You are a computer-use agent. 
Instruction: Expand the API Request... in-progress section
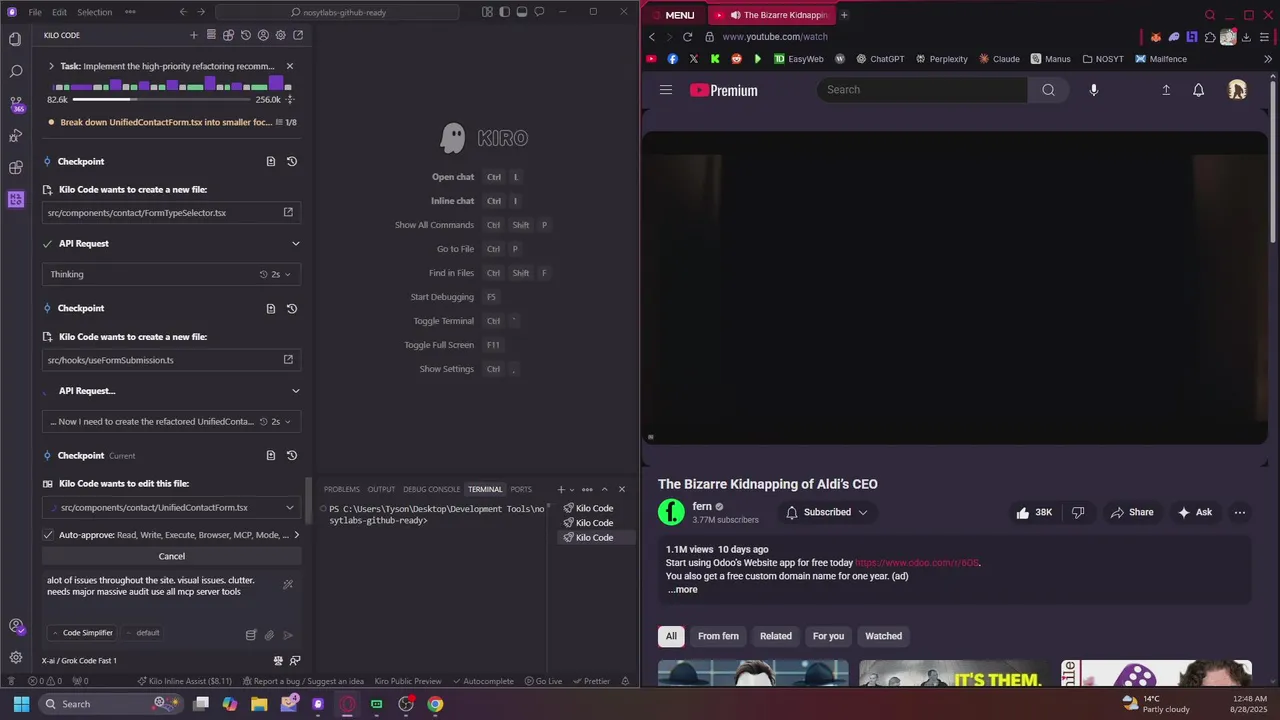(x=295, y=391)
